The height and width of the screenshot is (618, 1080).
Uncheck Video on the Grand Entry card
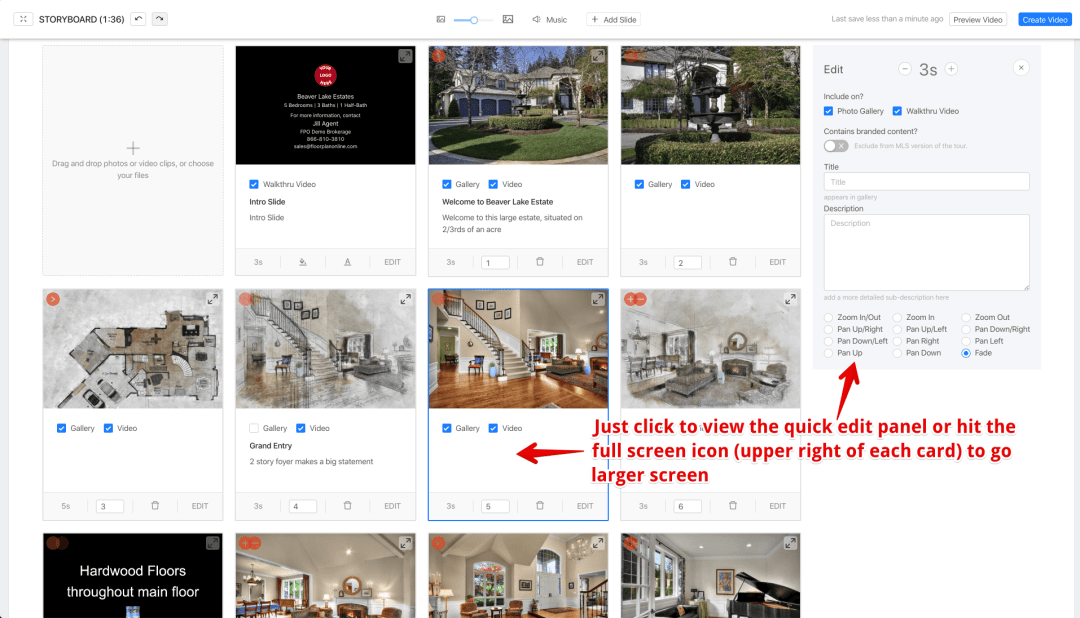point(300,428)
